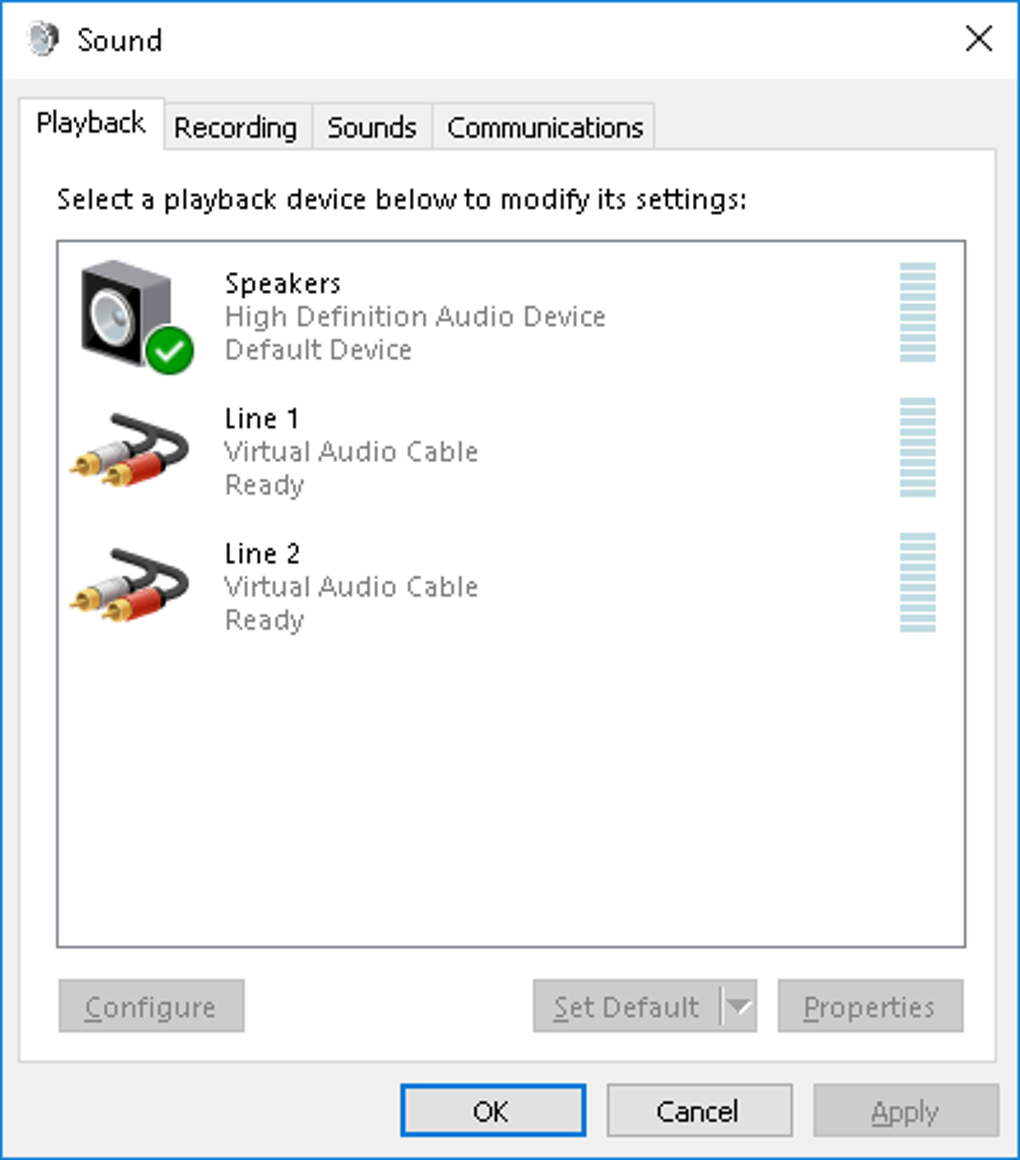Click the Line 2 audio cable icon

pyautogui.click(x=130, y=584)
